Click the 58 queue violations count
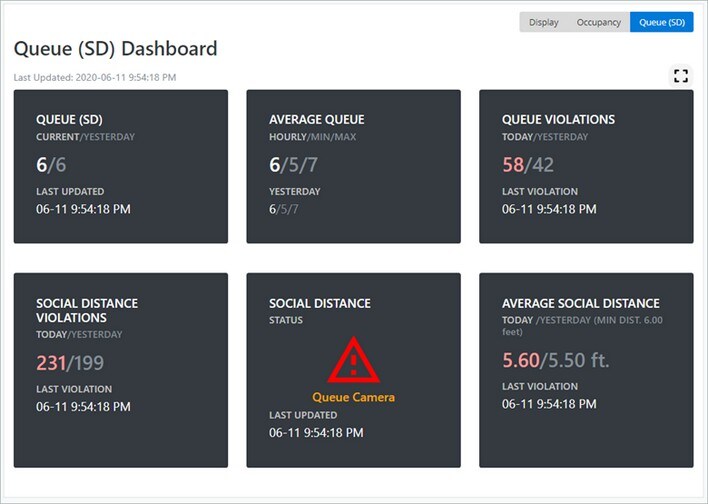The height and width of the screenshot is (504, 708). point(513,164)
